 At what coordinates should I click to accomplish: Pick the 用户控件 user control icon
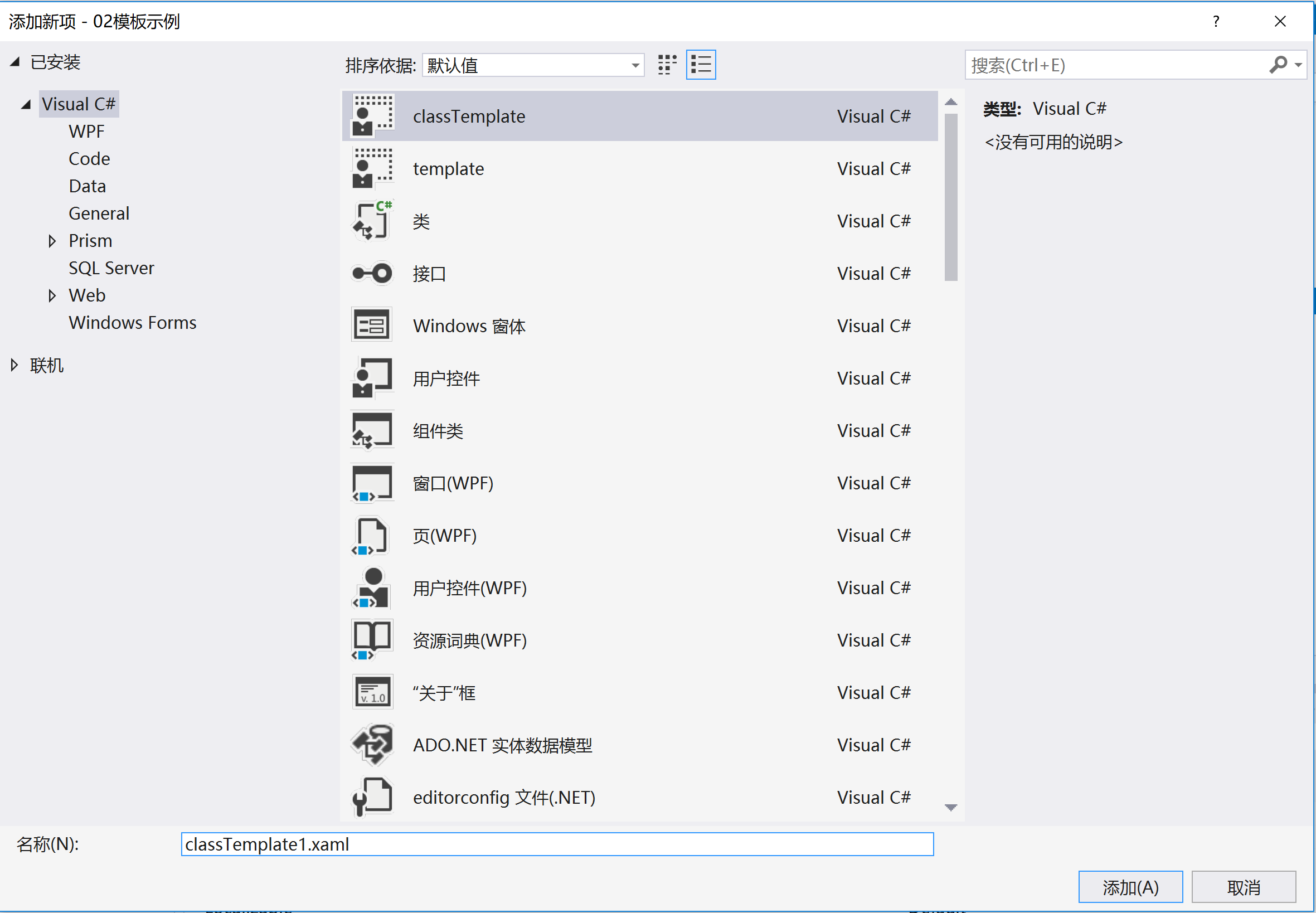(372, 378)
